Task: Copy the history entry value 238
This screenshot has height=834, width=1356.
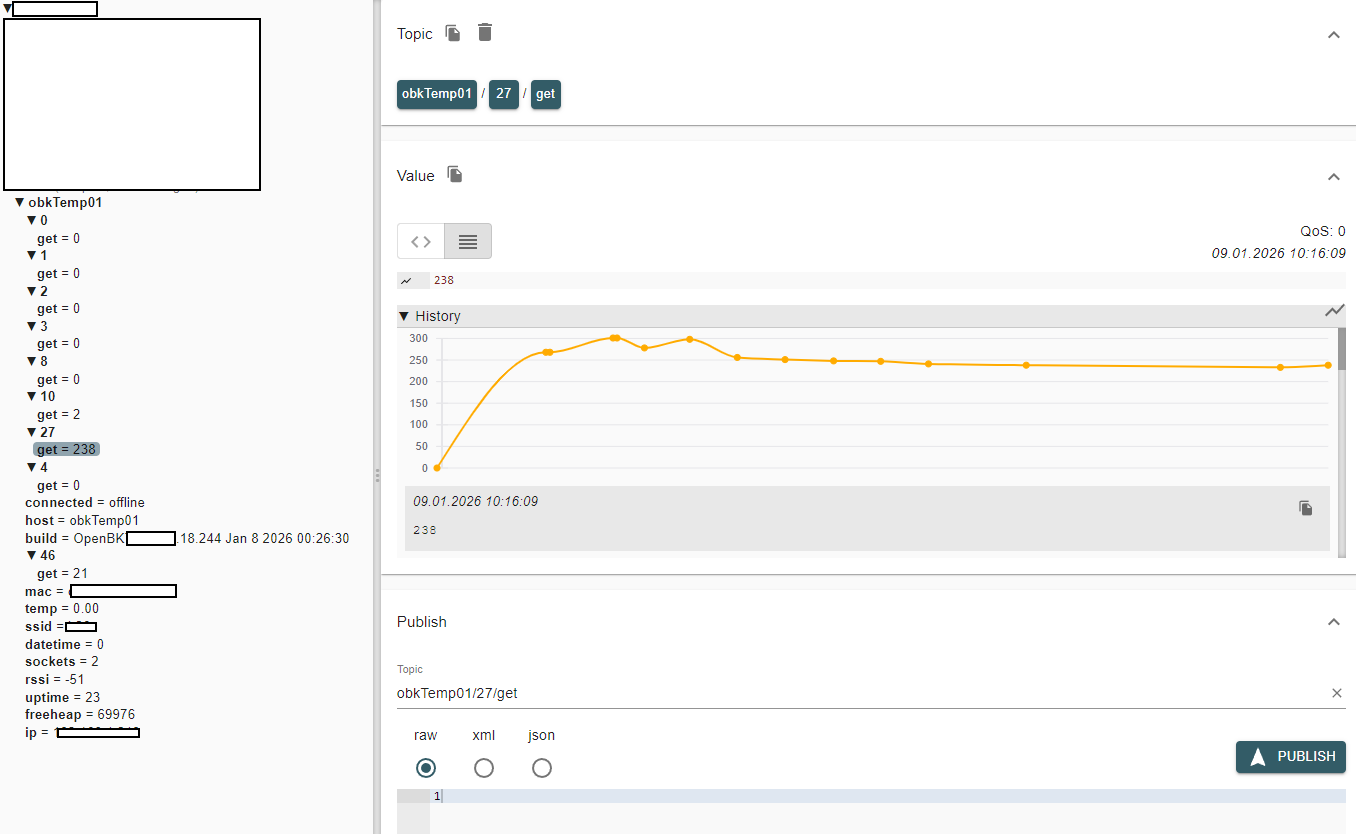Action: [1305, 508]
